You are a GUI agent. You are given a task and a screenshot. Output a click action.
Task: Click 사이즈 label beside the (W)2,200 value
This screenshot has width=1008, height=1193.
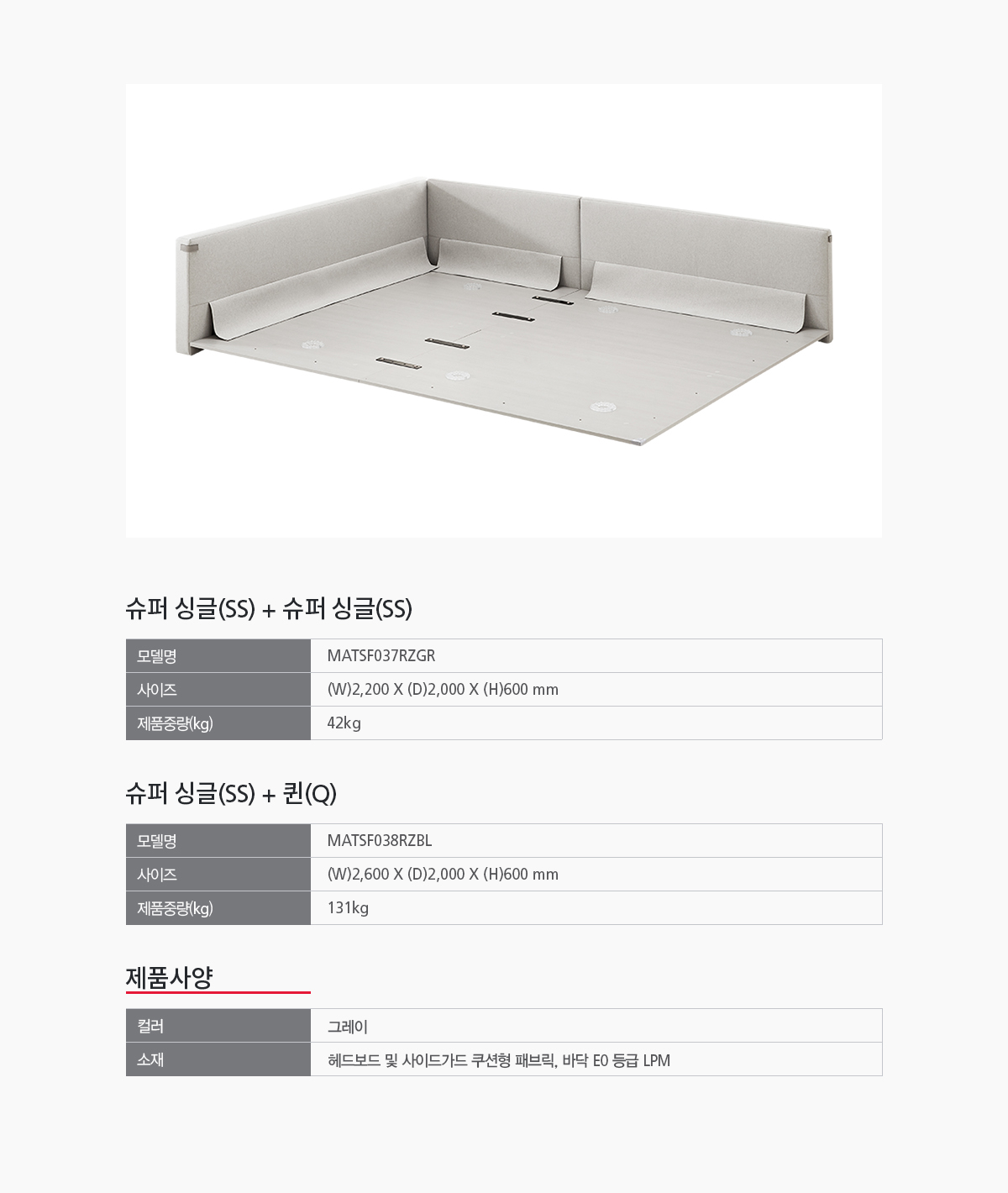point(157,690)
